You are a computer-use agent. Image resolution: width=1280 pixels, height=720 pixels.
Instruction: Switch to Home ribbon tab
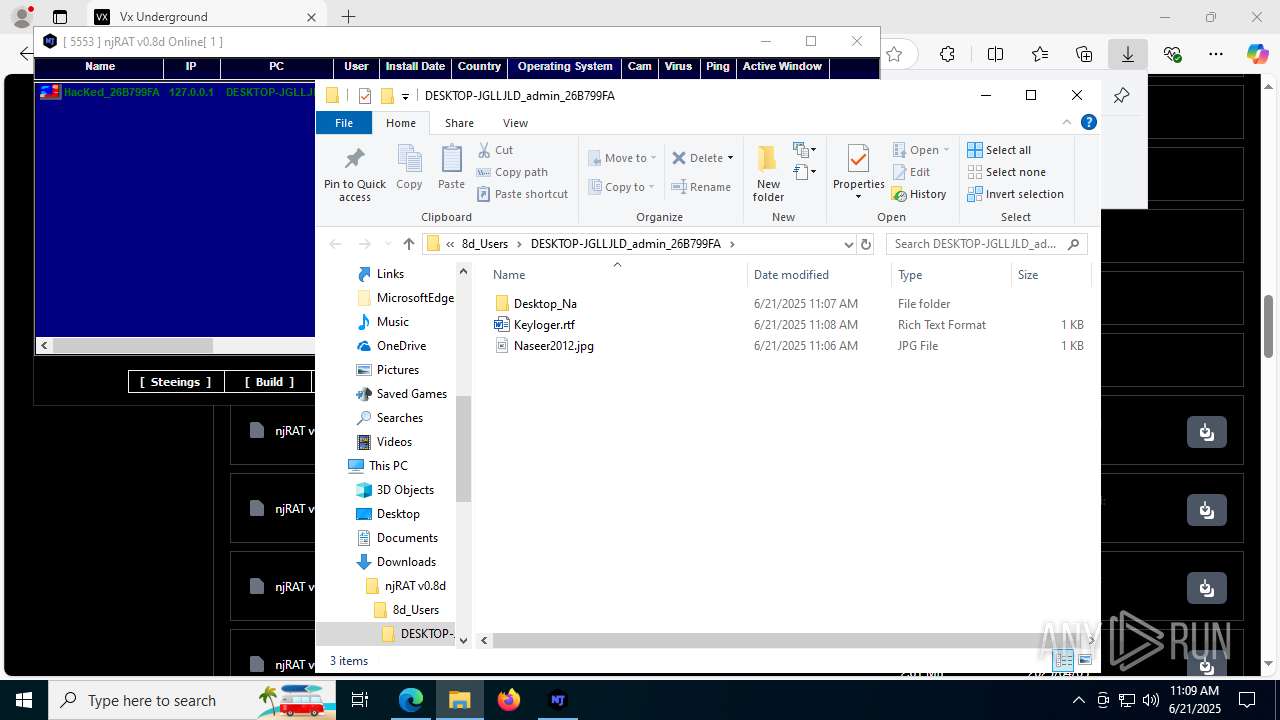(x=401, y=123)
